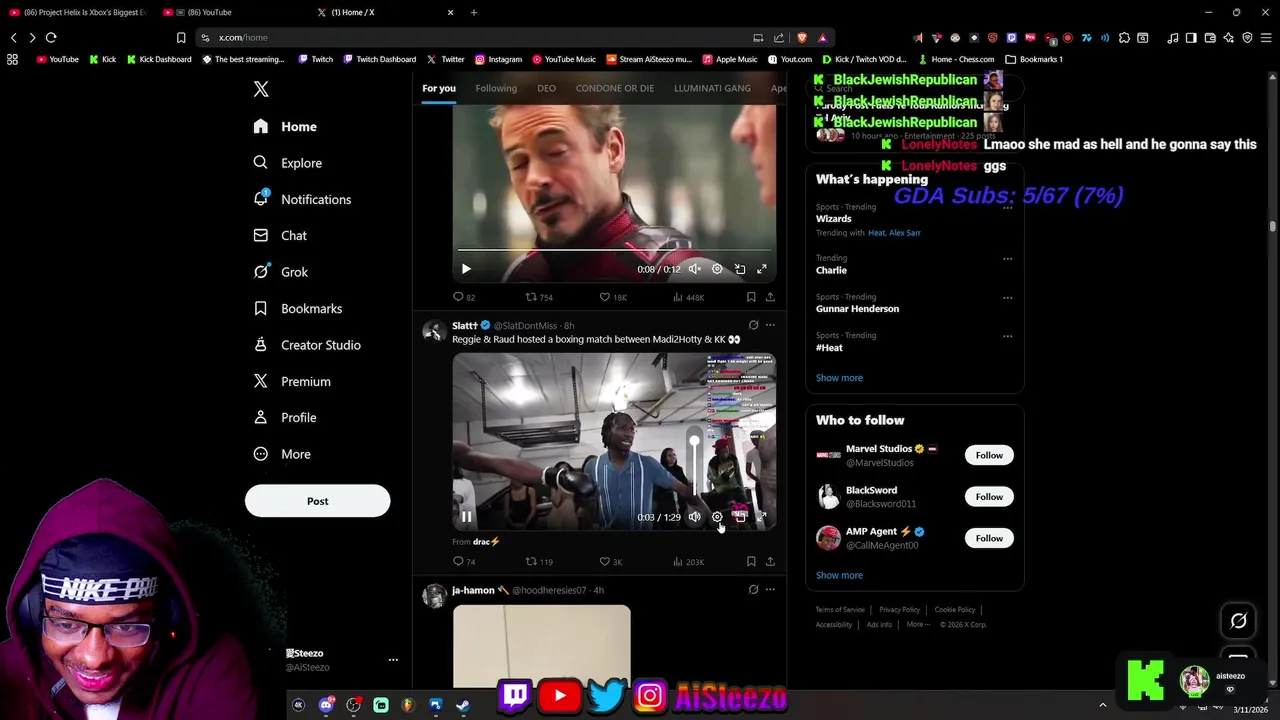Open Privacy Policy link
Screen dimensions: 1280x720
pyautogui.click(x=899, y=610)
